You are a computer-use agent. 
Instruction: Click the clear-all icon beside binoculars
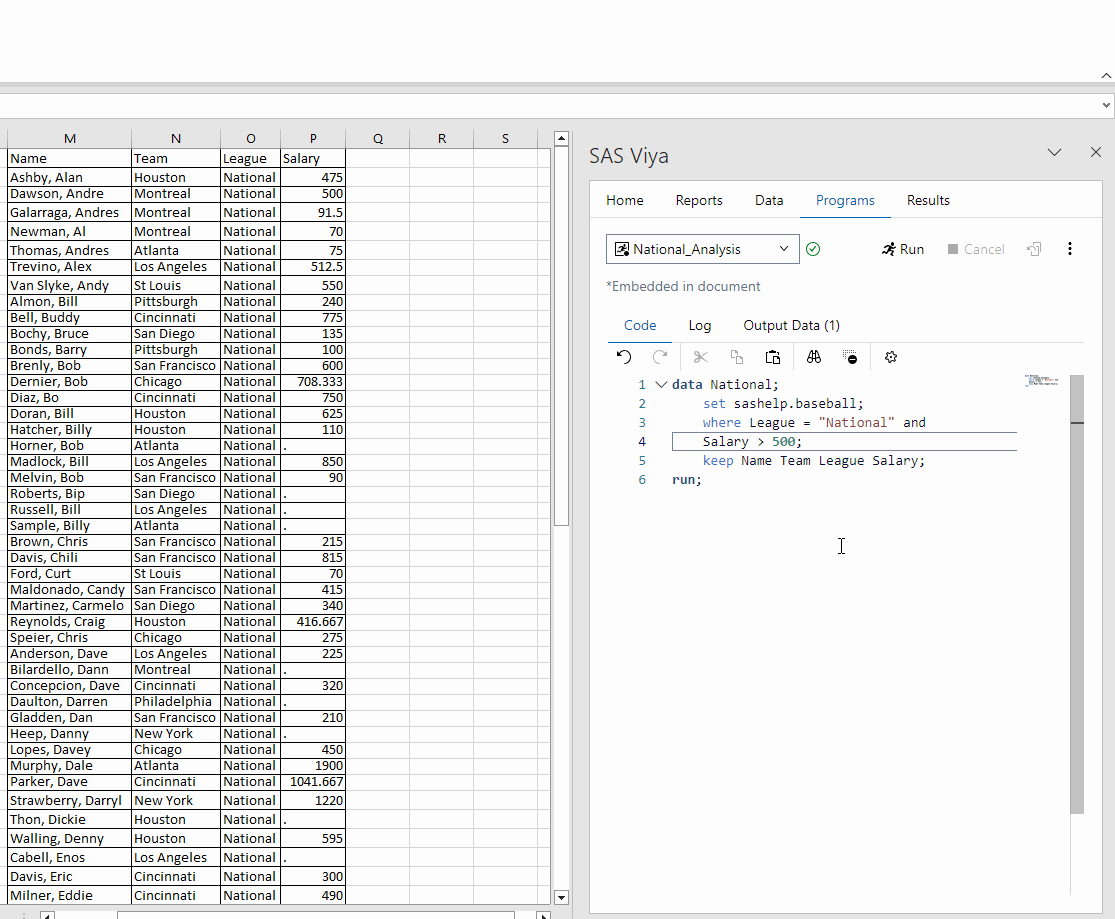850,357
